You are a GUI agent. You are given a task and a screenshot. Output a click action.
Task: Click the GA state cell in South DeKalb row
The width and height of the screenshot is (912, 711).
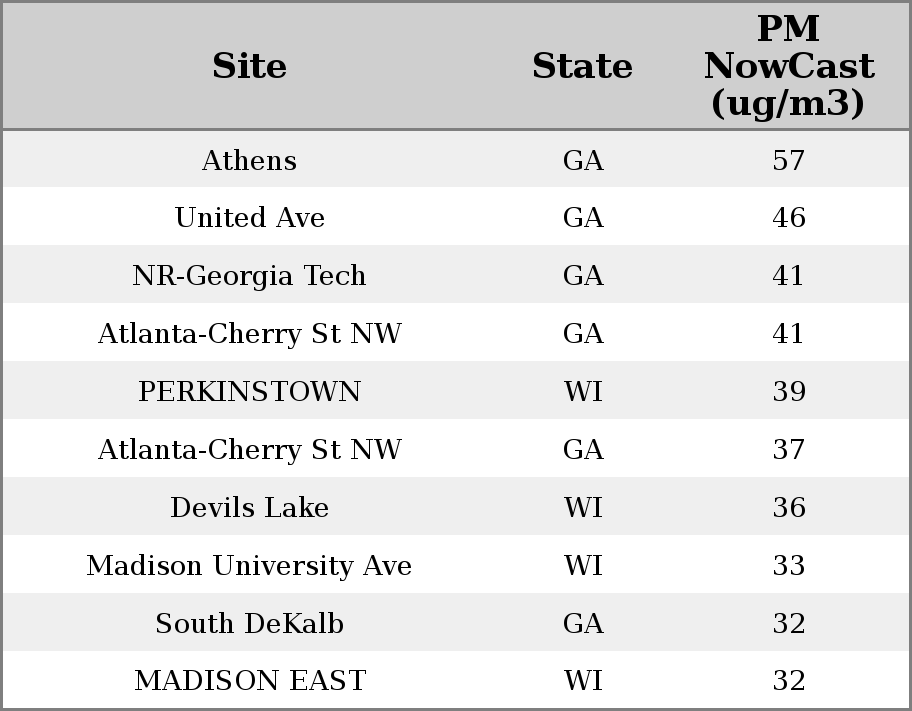(x=583, y=624)
